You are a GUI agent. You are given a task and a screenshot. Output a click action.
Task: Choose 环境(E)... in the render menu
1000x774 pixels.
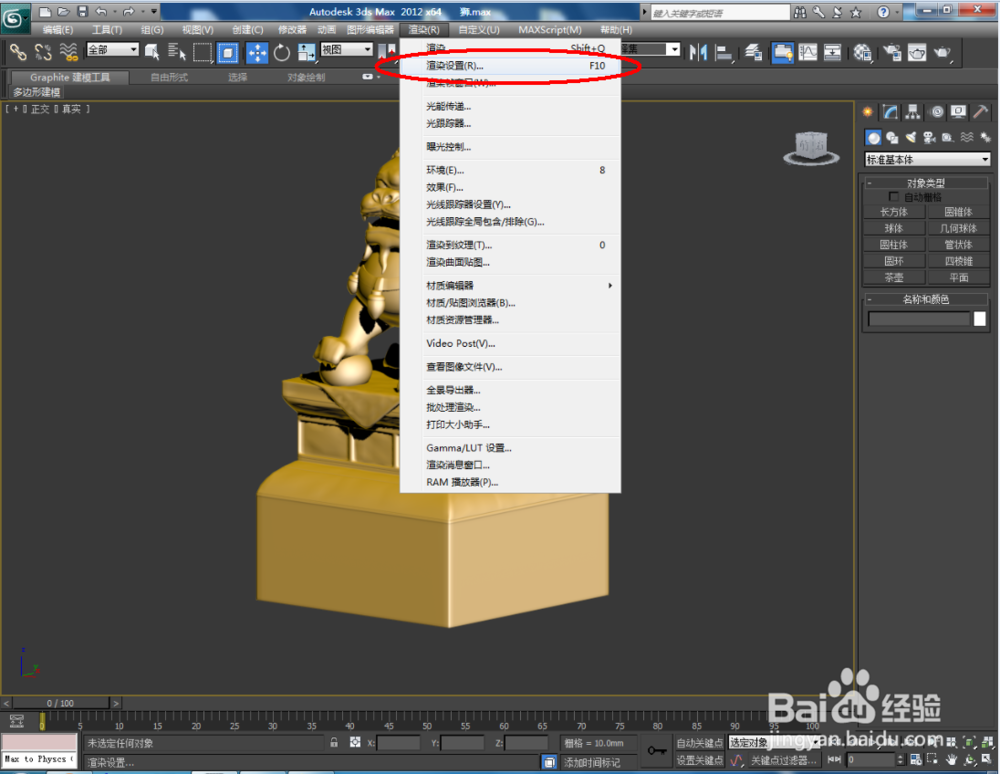pyautogui.click(x=510, y=170)
